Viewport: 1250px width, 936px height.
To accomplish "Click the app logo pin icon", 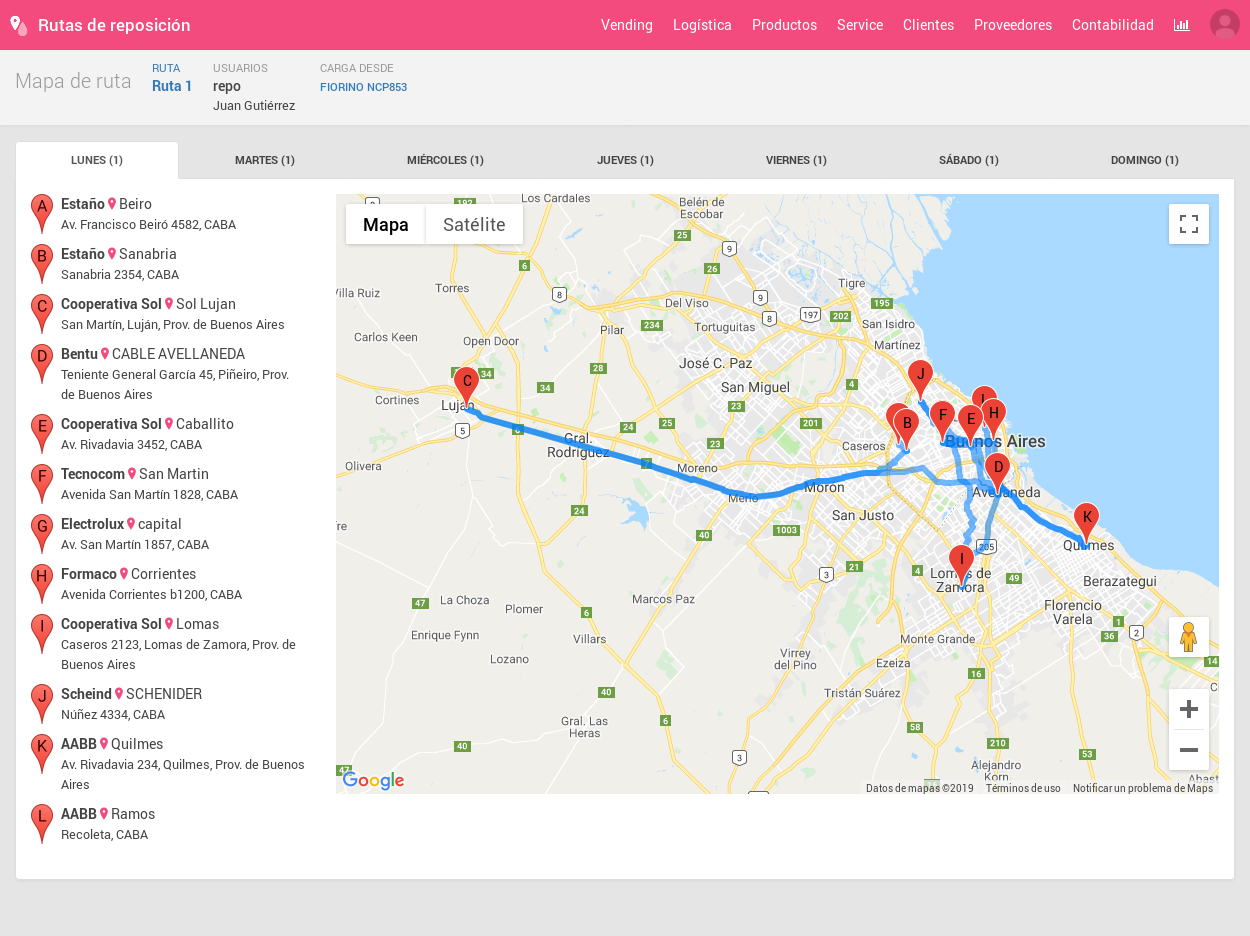I will tap(18, 25).
